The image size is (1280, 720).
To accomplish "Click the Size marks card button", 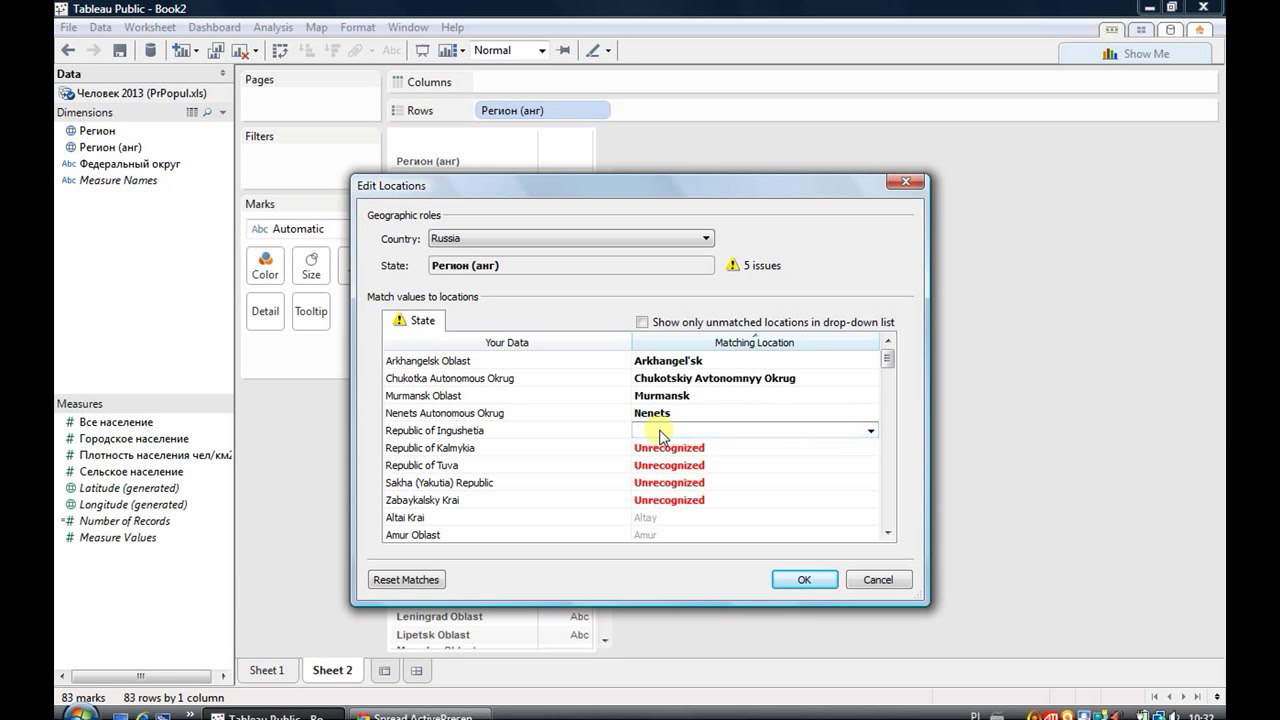I will 311,265.
